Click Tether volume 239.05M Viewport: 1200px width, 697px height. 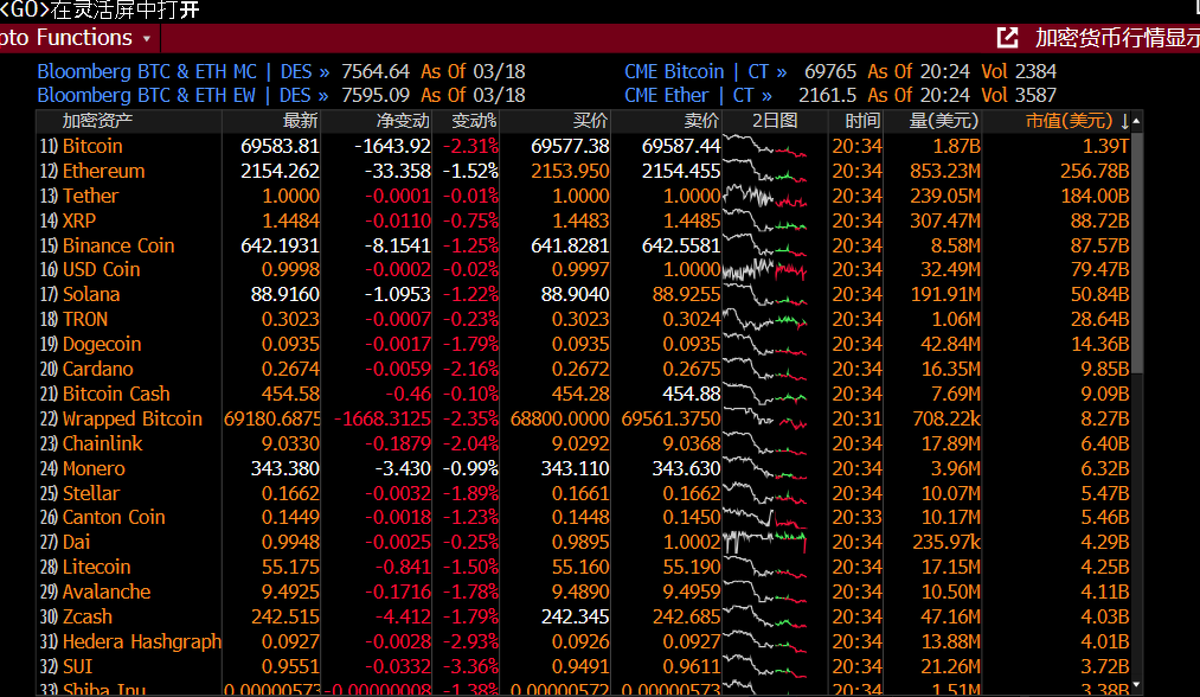pos(945,196)
